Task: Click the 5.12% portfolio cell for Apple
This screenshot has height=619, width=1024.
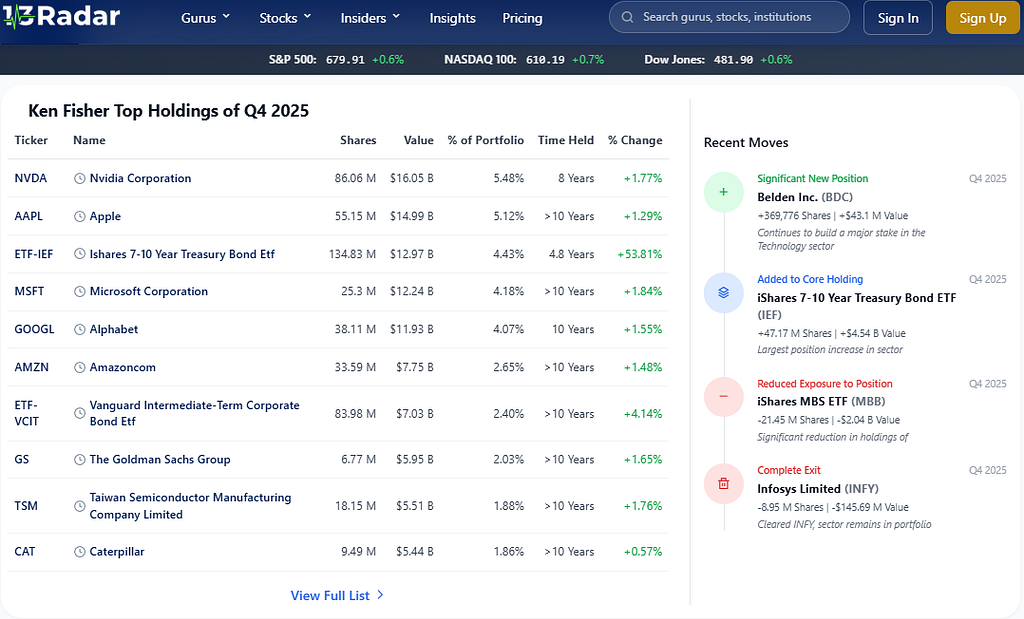Action: pyautogui.click(x=509, y=216)
